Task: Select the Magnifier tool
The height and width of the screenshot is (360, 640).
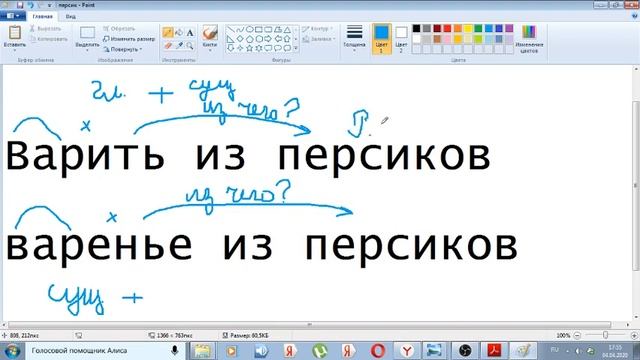Action: [190, 46]
